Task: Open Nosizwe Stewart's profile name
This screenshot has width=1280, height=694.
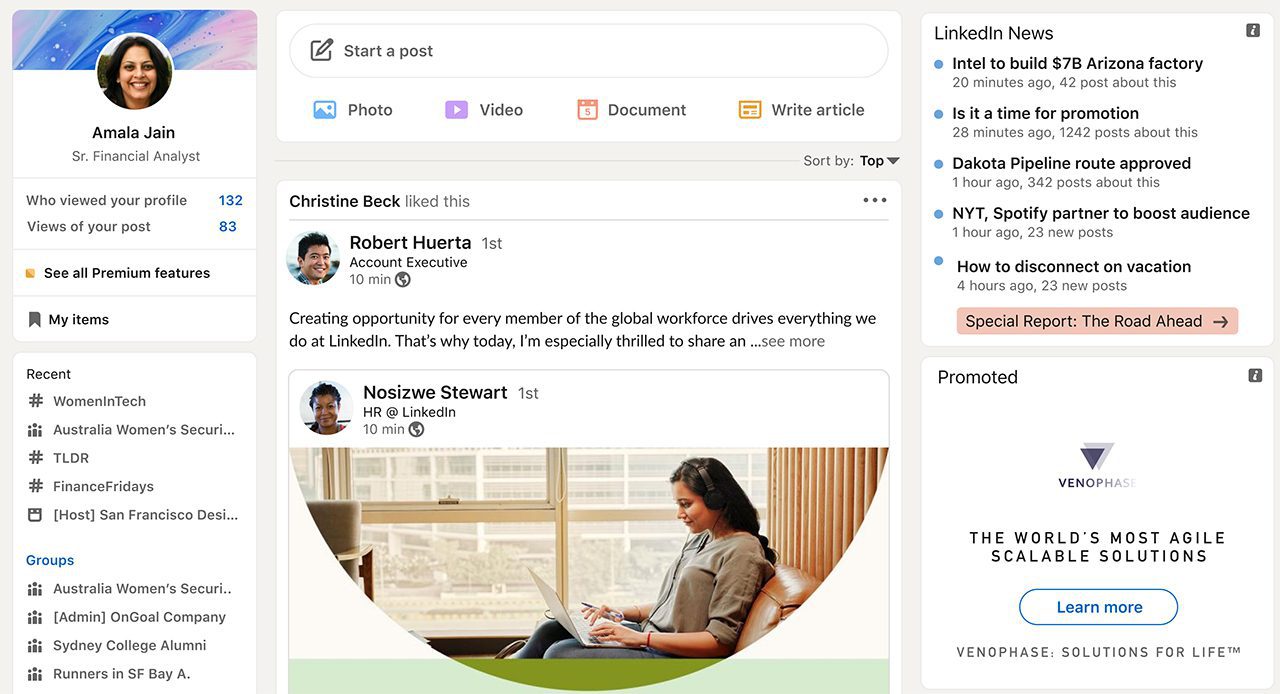Action: (435, 392)
